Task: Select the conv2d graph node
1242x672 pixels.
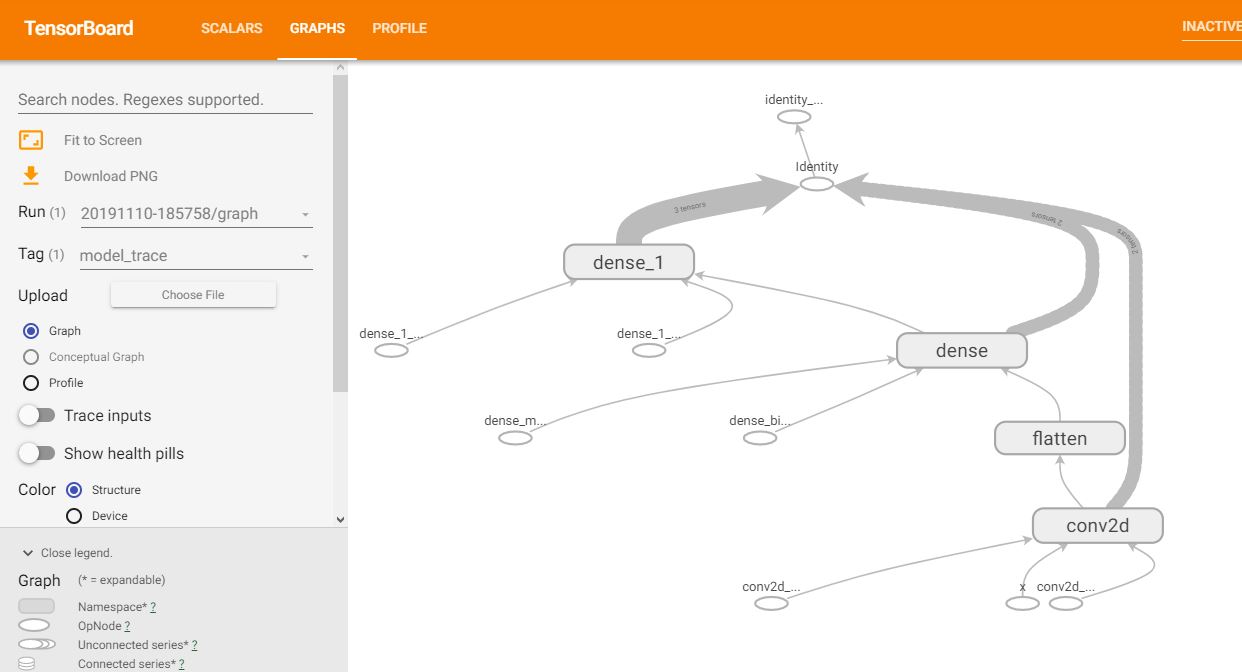Action: pyautogui.click(x=1098, y=525)
